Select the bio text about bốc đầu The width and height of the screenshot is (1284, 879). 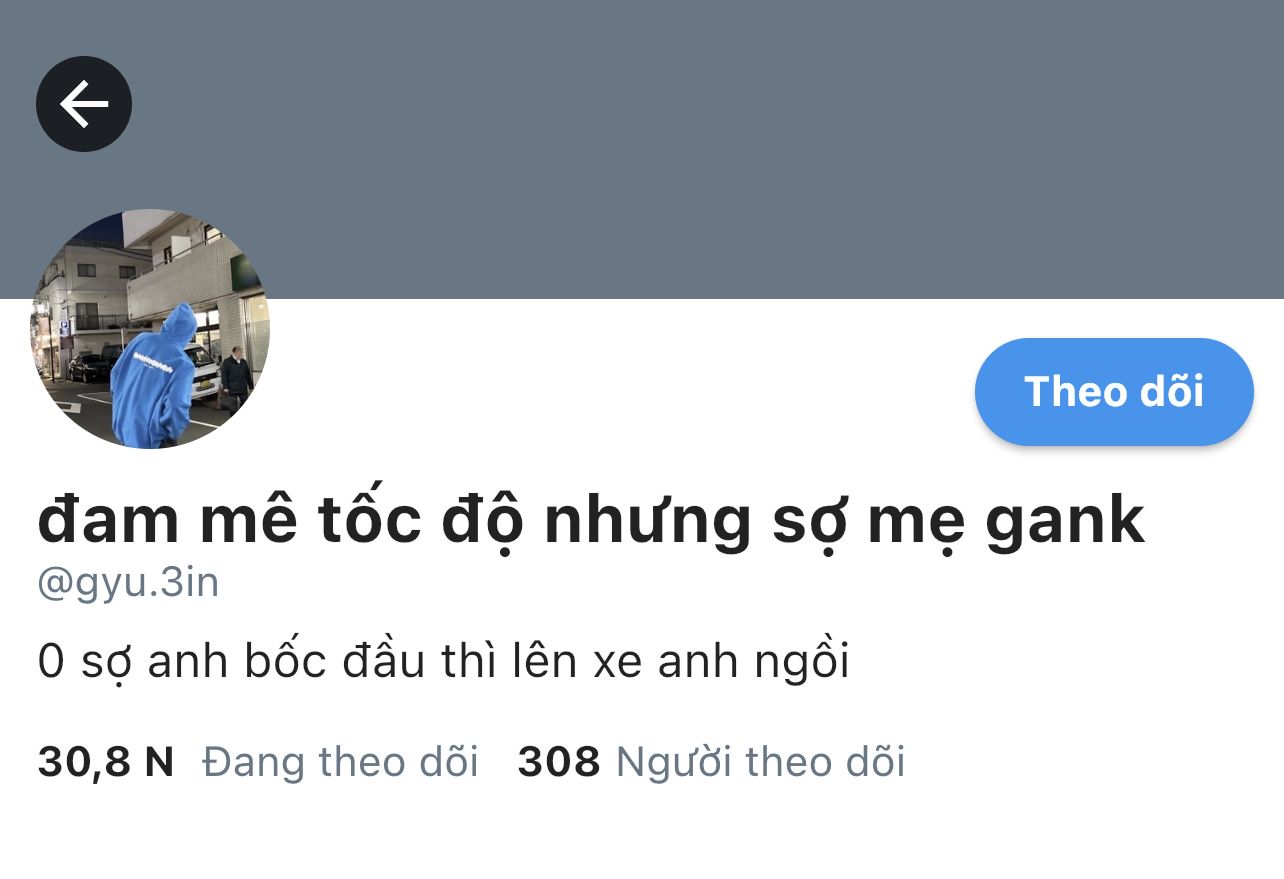(443, 661)
